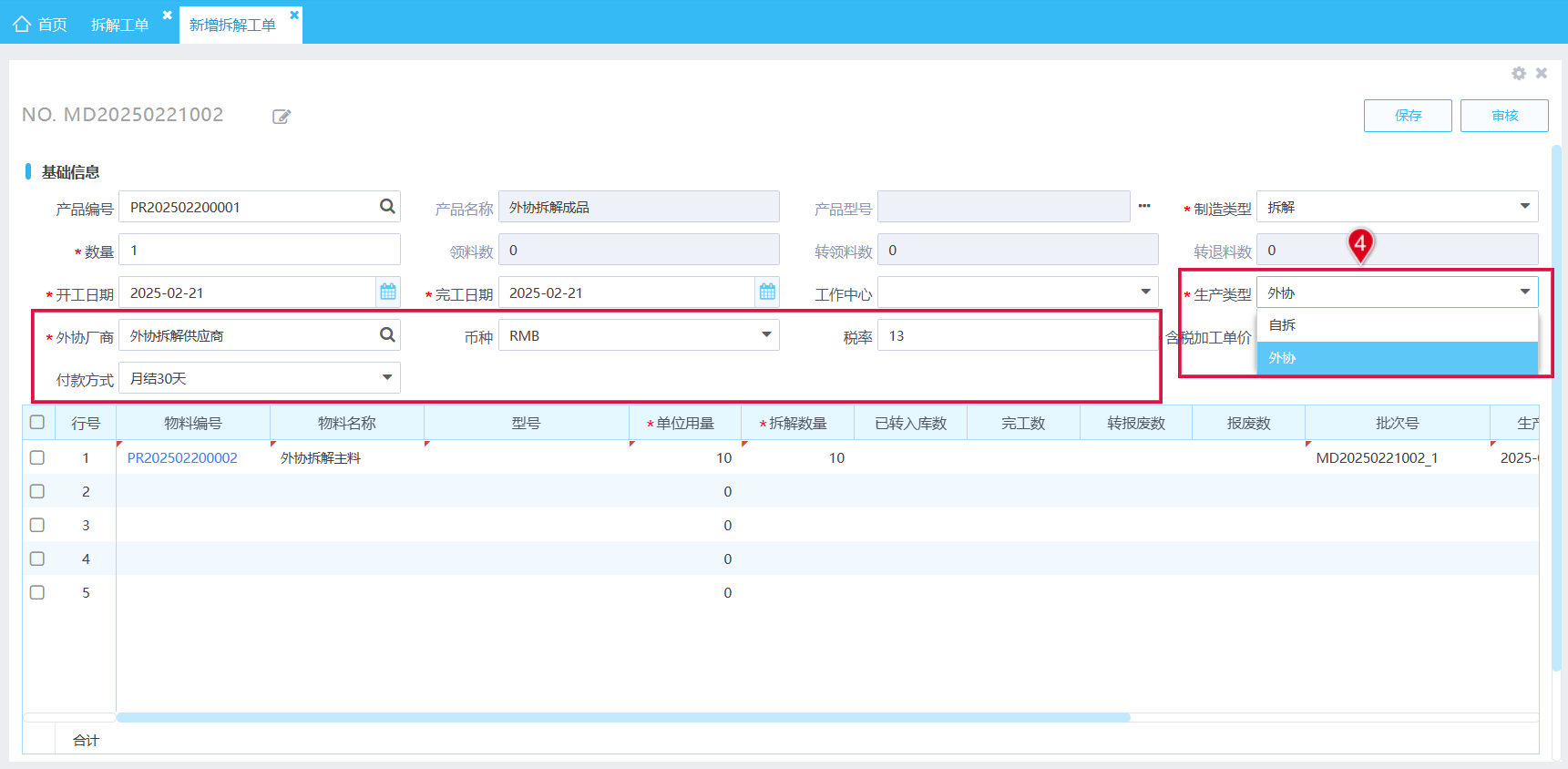
Task: Click the vertical page scrollbar
Action: pos(1557,407)
